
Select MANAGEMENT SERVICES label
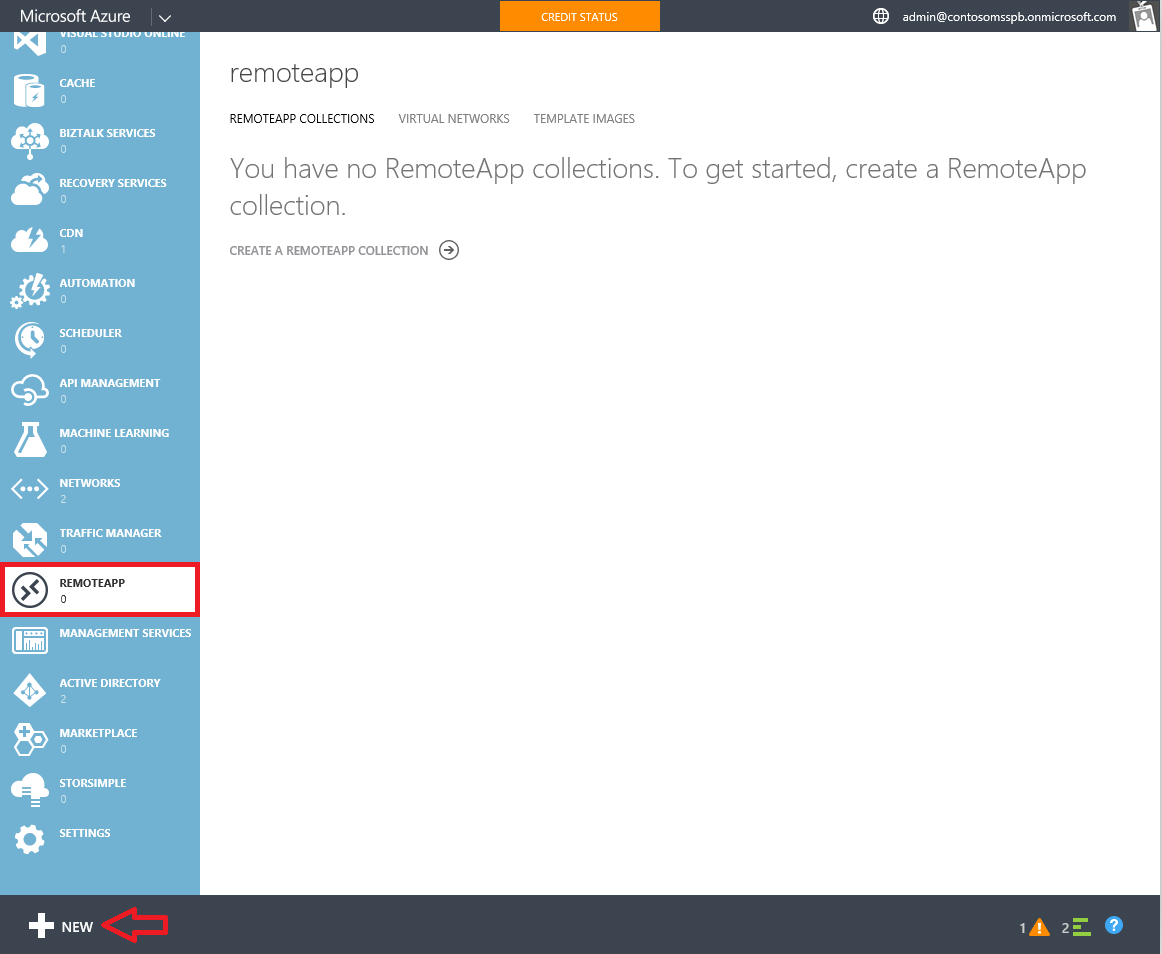pos(125,633)
